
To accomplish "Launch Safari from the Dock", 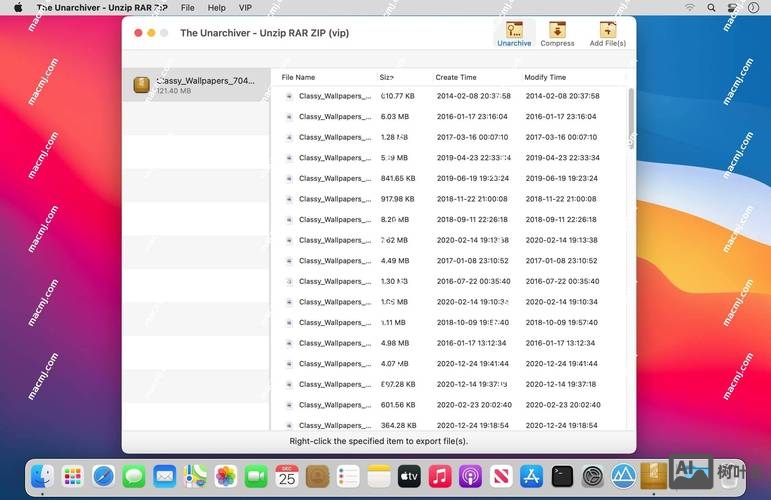I will tap(103, 477).
